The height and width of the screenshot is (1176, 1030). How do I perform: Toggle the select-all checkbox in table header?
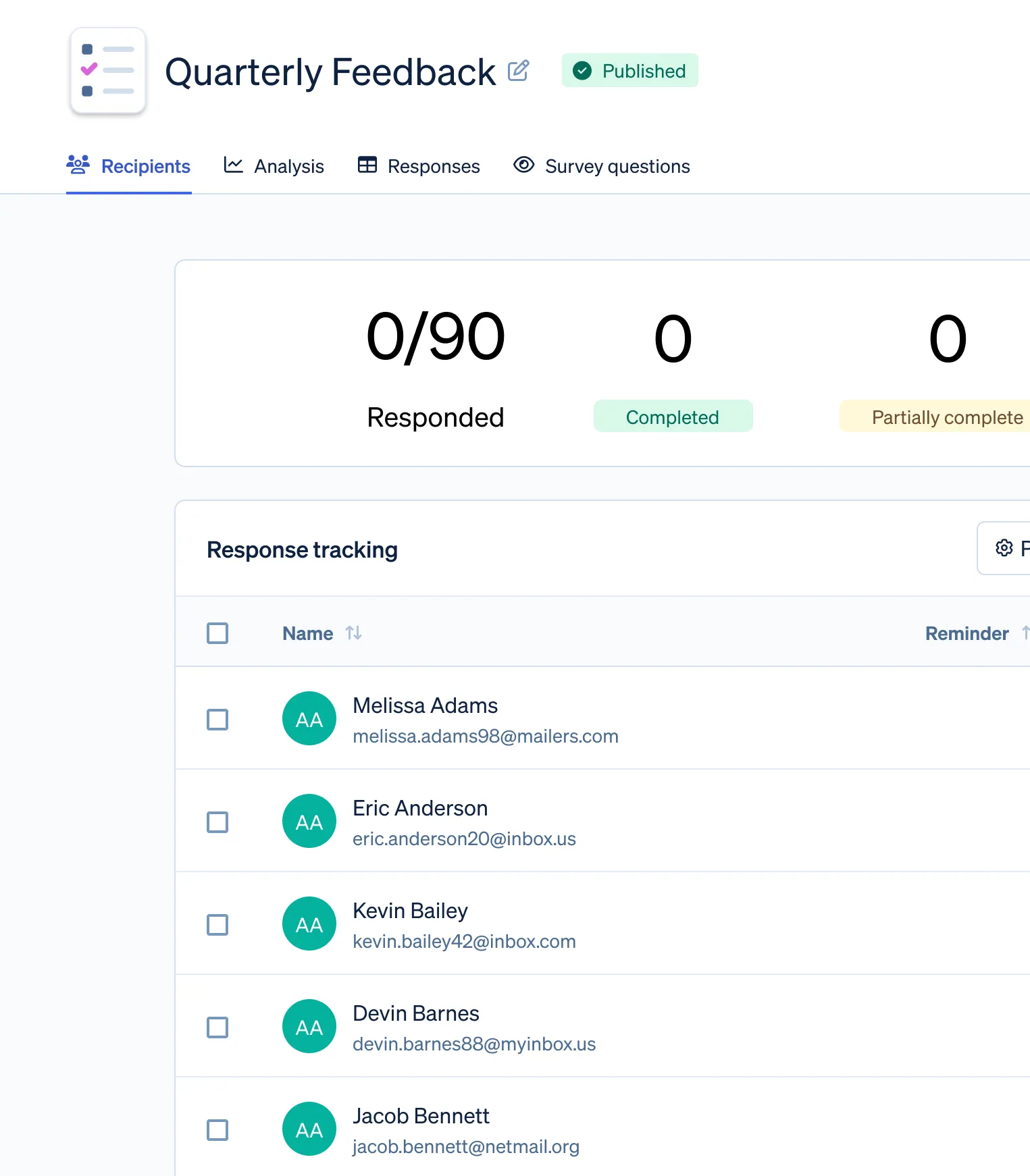[217, 633]
